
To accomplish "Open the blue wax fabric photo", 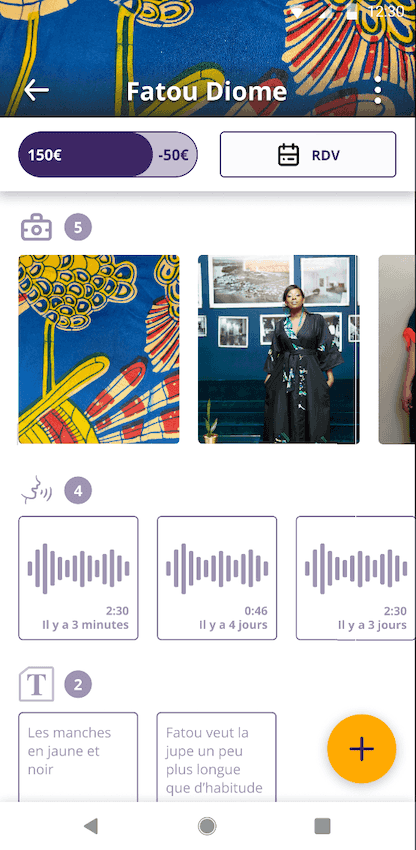I will [99, 349].
